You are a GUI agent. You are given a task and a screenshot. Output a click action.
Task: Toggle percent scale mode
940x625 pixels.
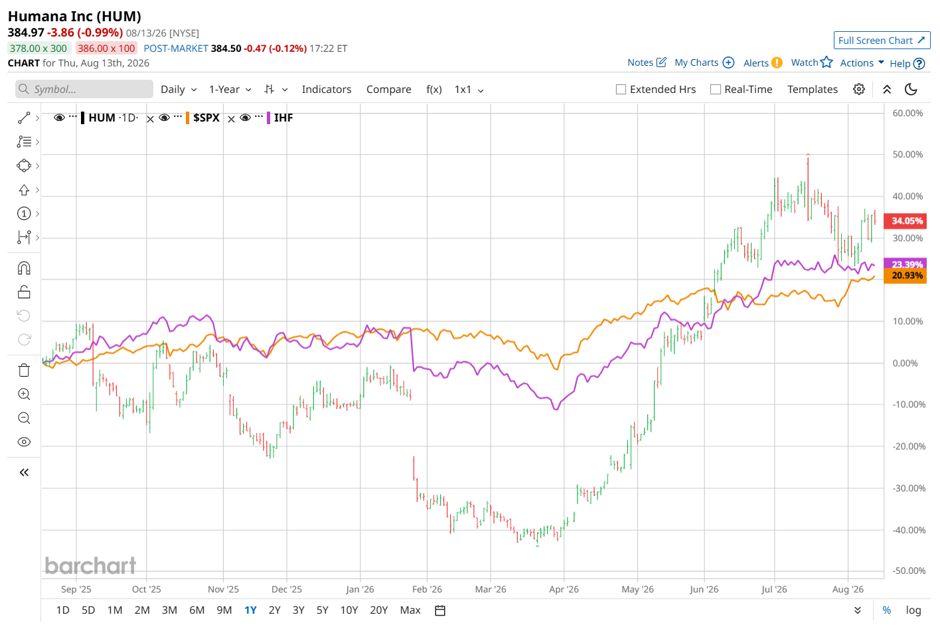click(887, 610)
